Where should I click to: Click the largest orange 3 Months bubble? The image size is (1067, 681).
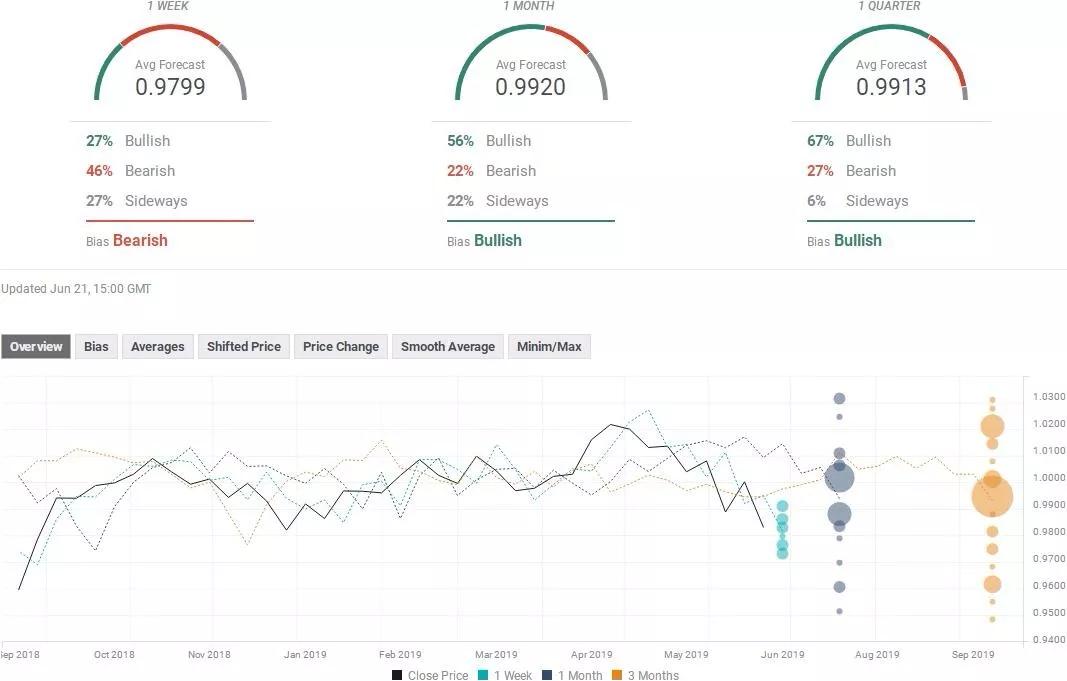pos(992,496)
